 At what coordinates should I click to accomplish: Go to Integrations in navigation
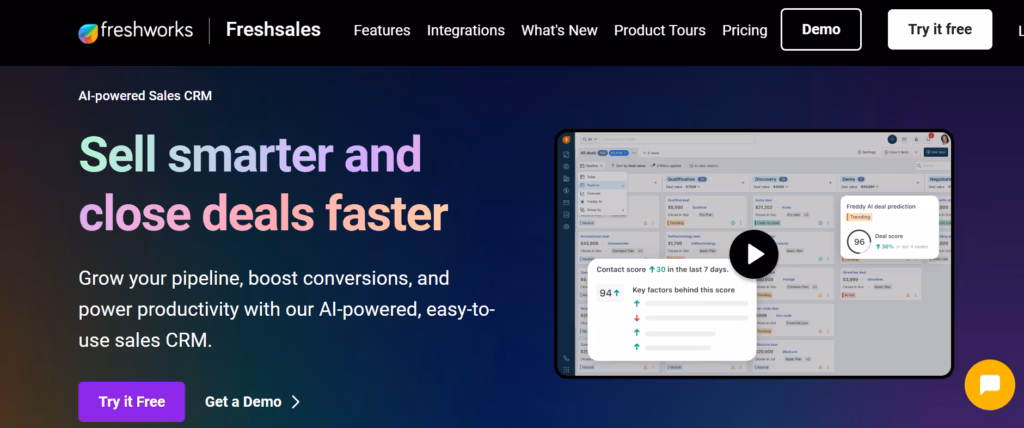tap(466, 30)
